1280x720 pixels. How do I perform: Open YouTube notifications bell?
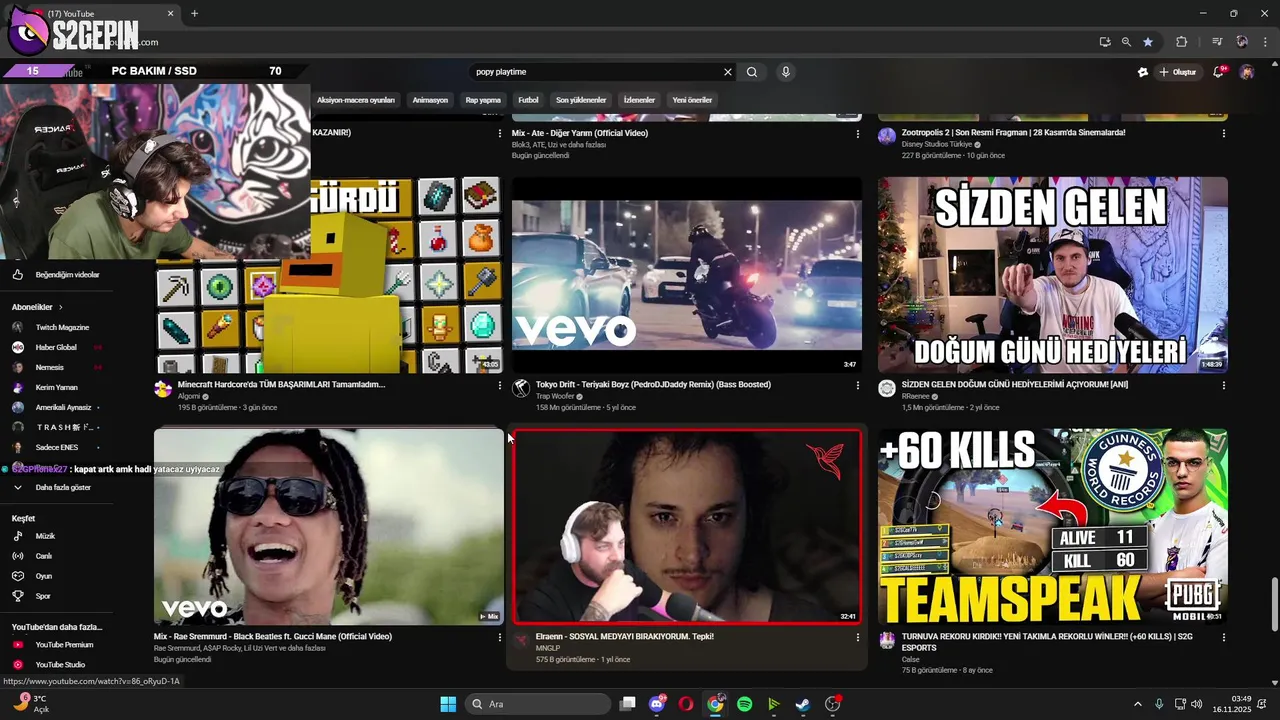click(x=1218, y=72)
